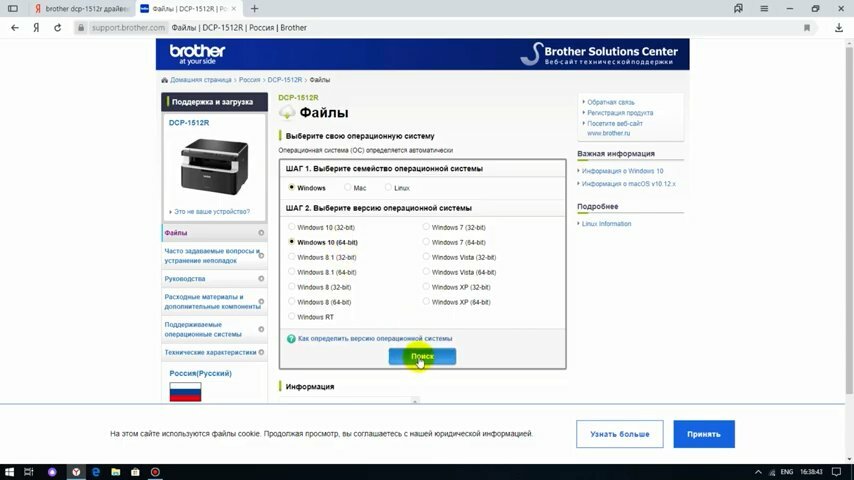Screen dimensions: 854x480
Task: Open Linux Information link
Action: (x=606, y=224)
